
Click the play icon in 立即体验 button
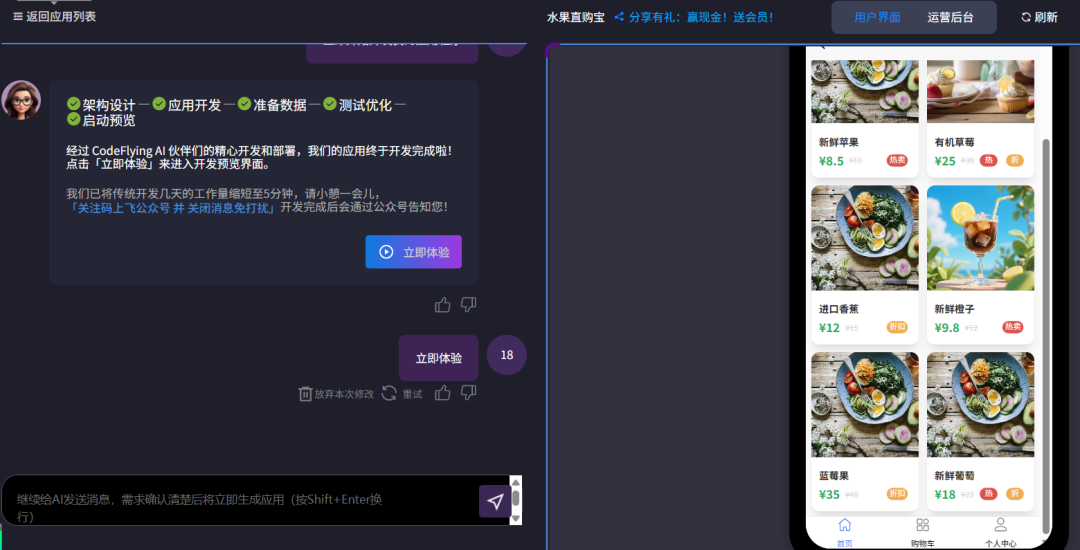click(386, 252)
